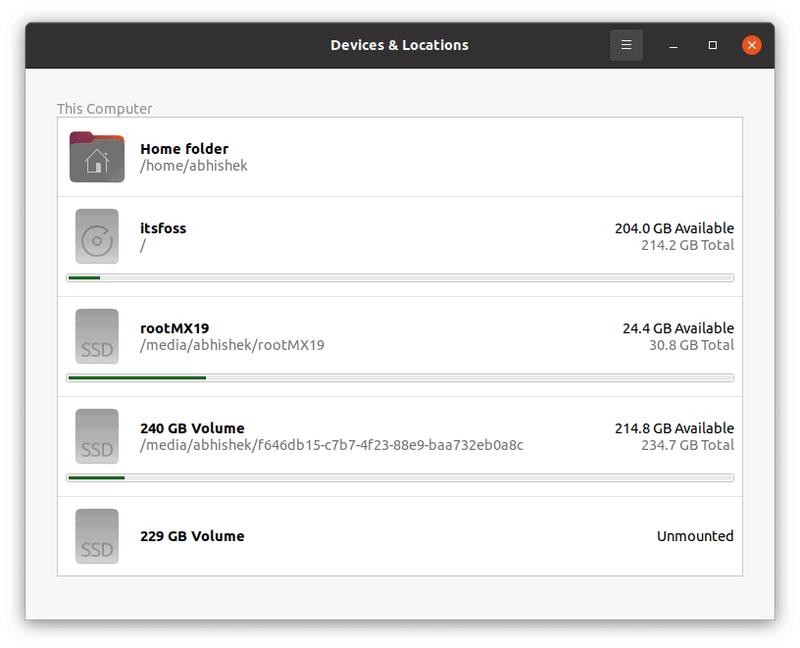Click the 234.7 GB Total label

tap(688, 445)
